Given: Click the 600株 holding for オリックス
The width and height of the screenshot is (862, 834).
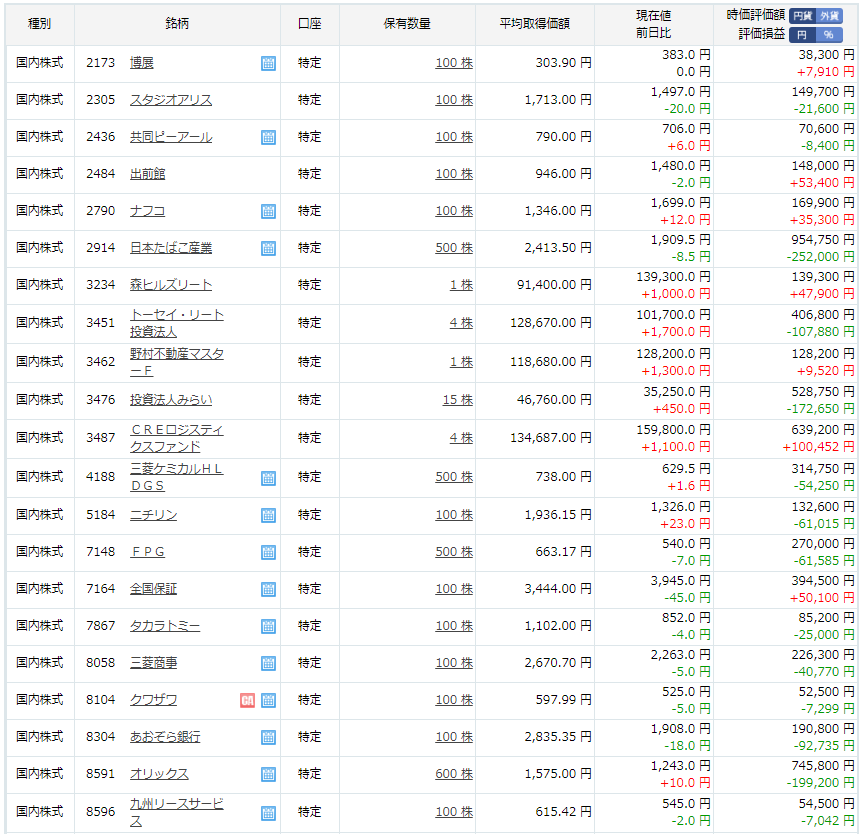Looking at the screenshot, I should click(454, 774).
